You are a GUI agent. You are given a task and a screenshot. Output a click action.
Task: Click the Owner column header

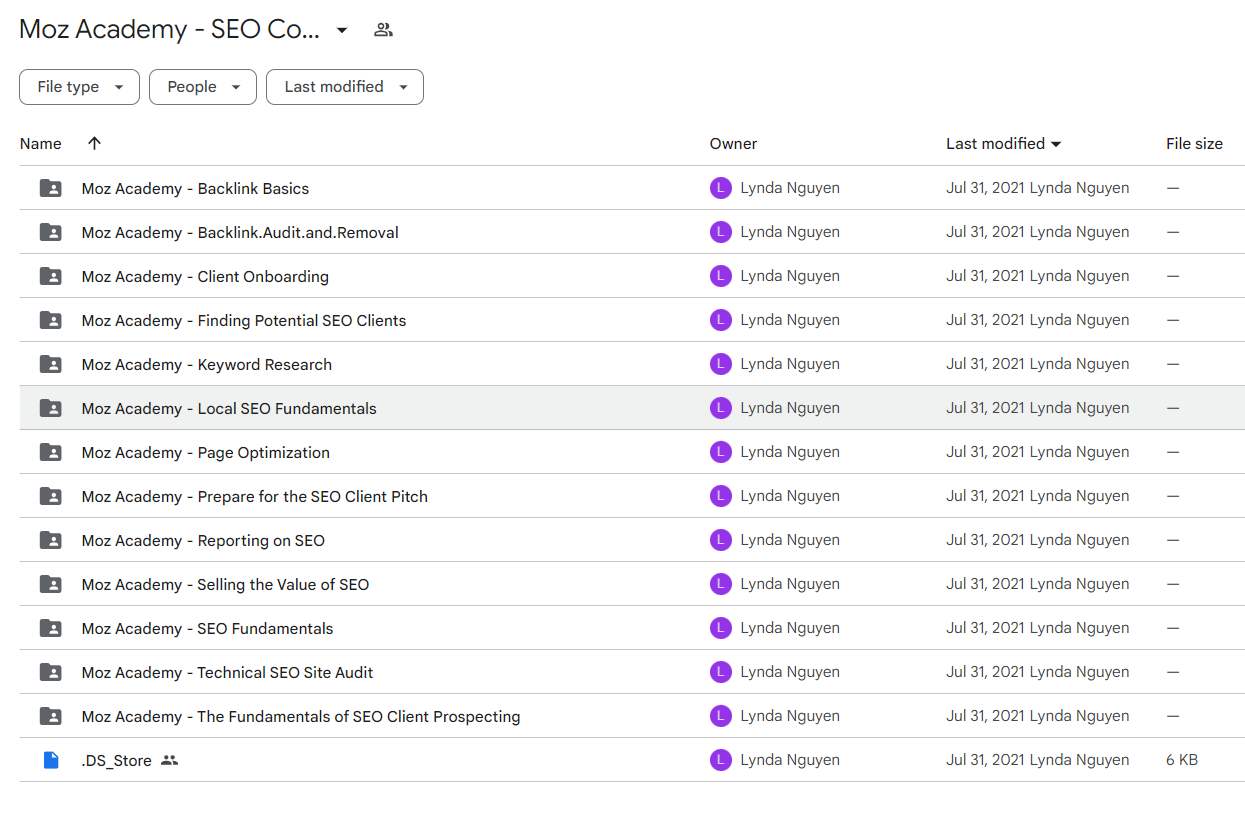point(734,144)
